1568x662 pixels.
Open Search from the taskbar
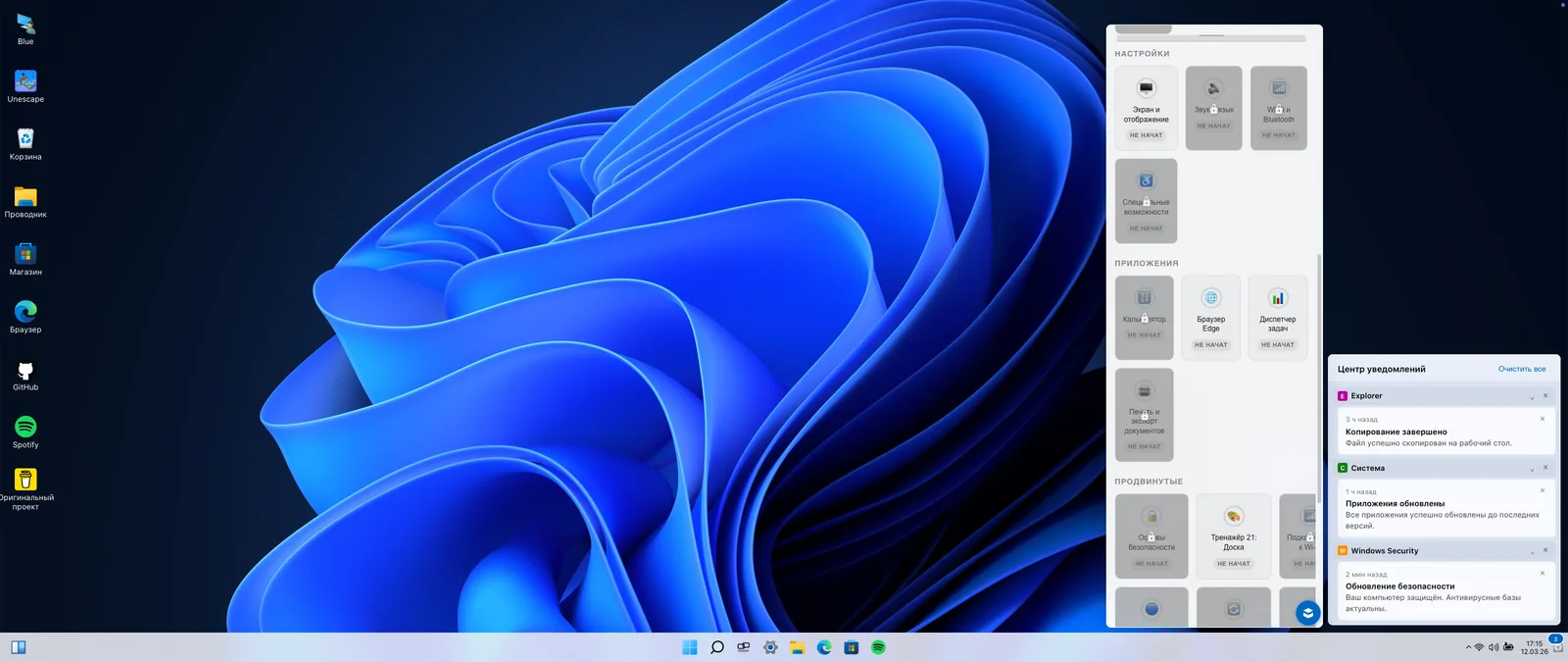click(x=717, y=647)
